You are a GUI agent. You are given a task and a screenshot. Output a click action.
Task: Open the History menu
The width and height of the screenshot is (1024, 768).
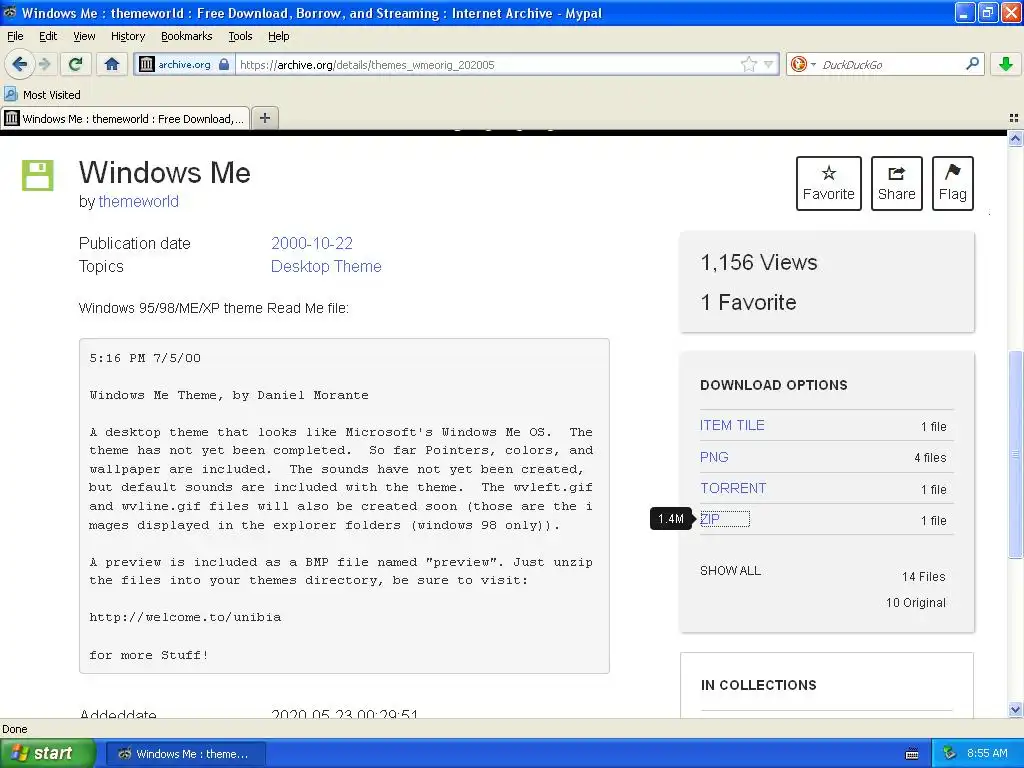click(127, 36)
